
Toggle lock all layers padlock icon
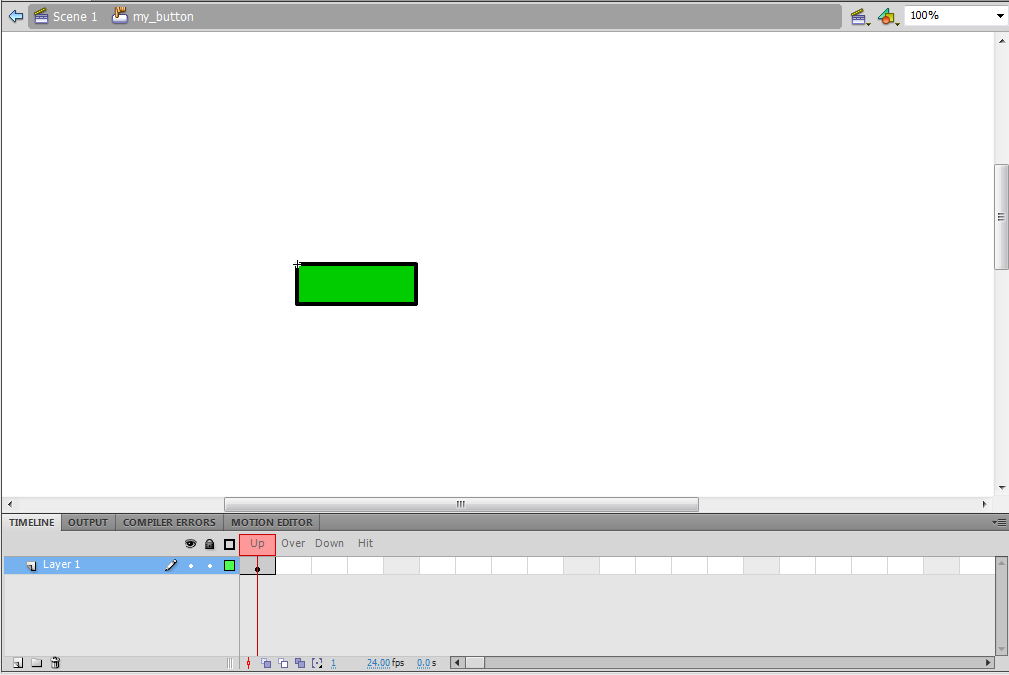coord(210,544)
